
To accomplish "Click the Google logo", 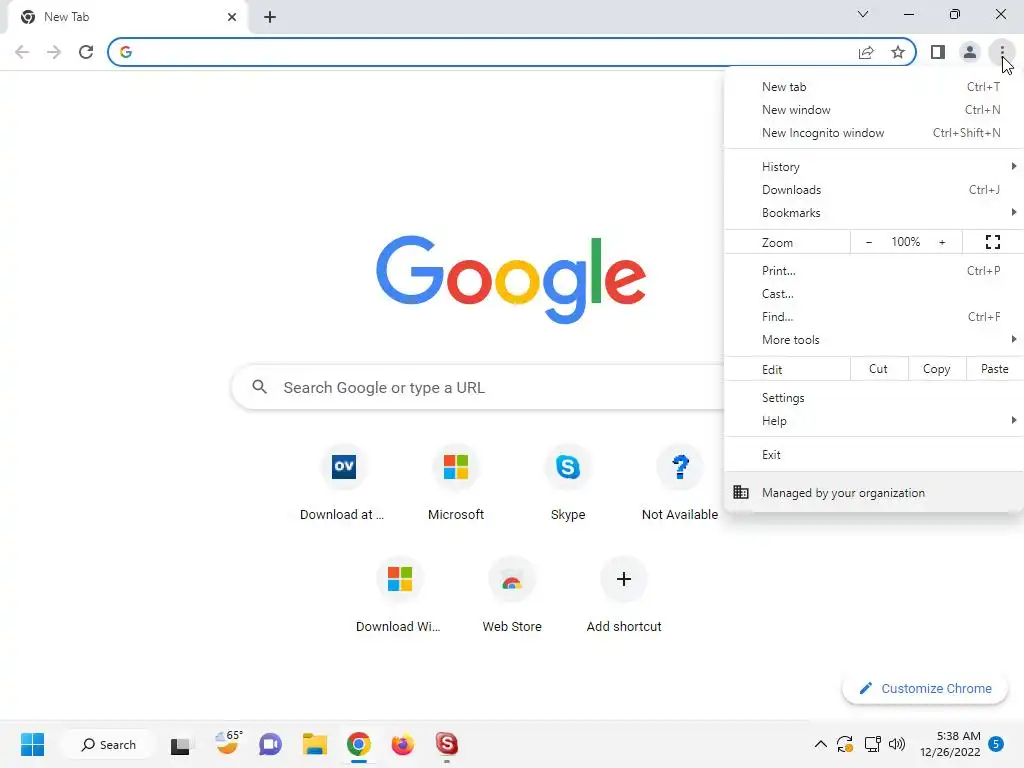I will pos(511,280).
